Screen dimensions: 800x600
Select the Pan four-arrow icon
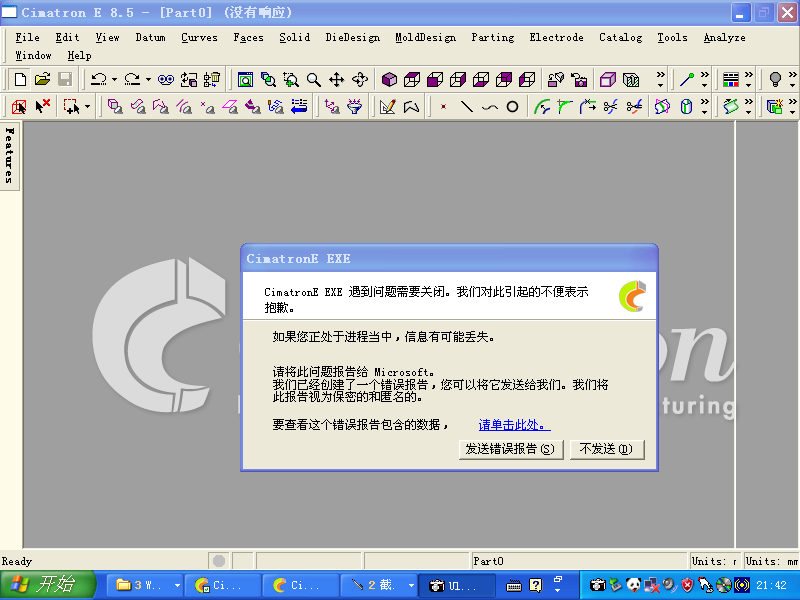pyautogui.click(x=336, y=80)
